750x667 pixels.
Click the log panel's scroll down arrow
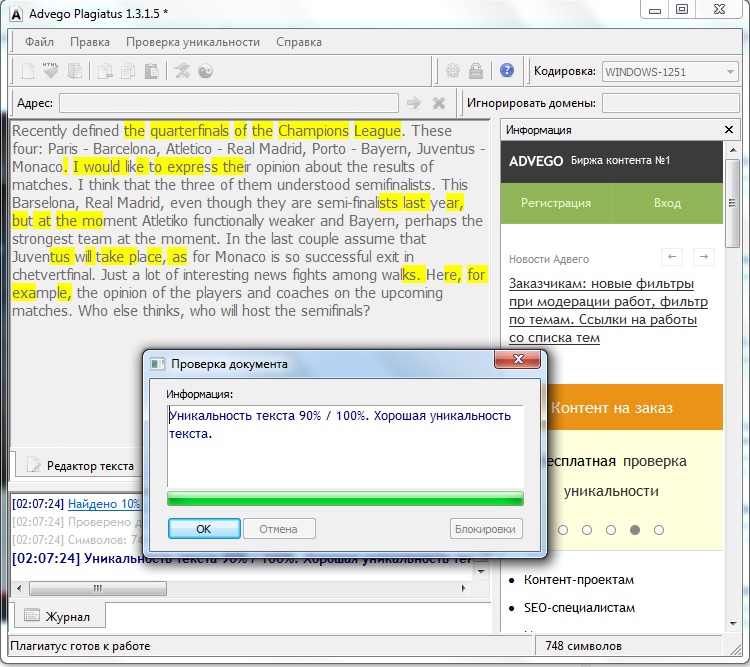pos(481,572)
